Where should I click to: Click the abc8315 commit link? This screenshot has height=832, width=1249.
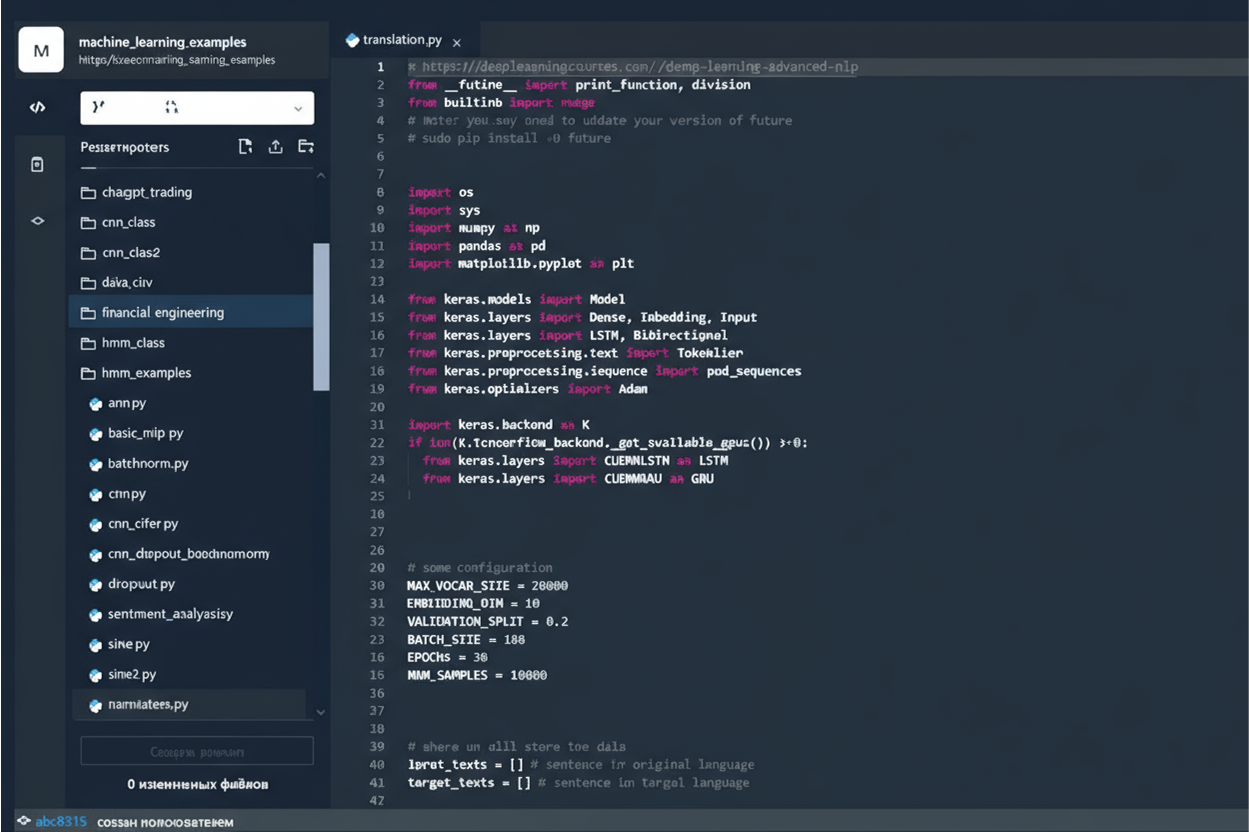pos(61,822)
